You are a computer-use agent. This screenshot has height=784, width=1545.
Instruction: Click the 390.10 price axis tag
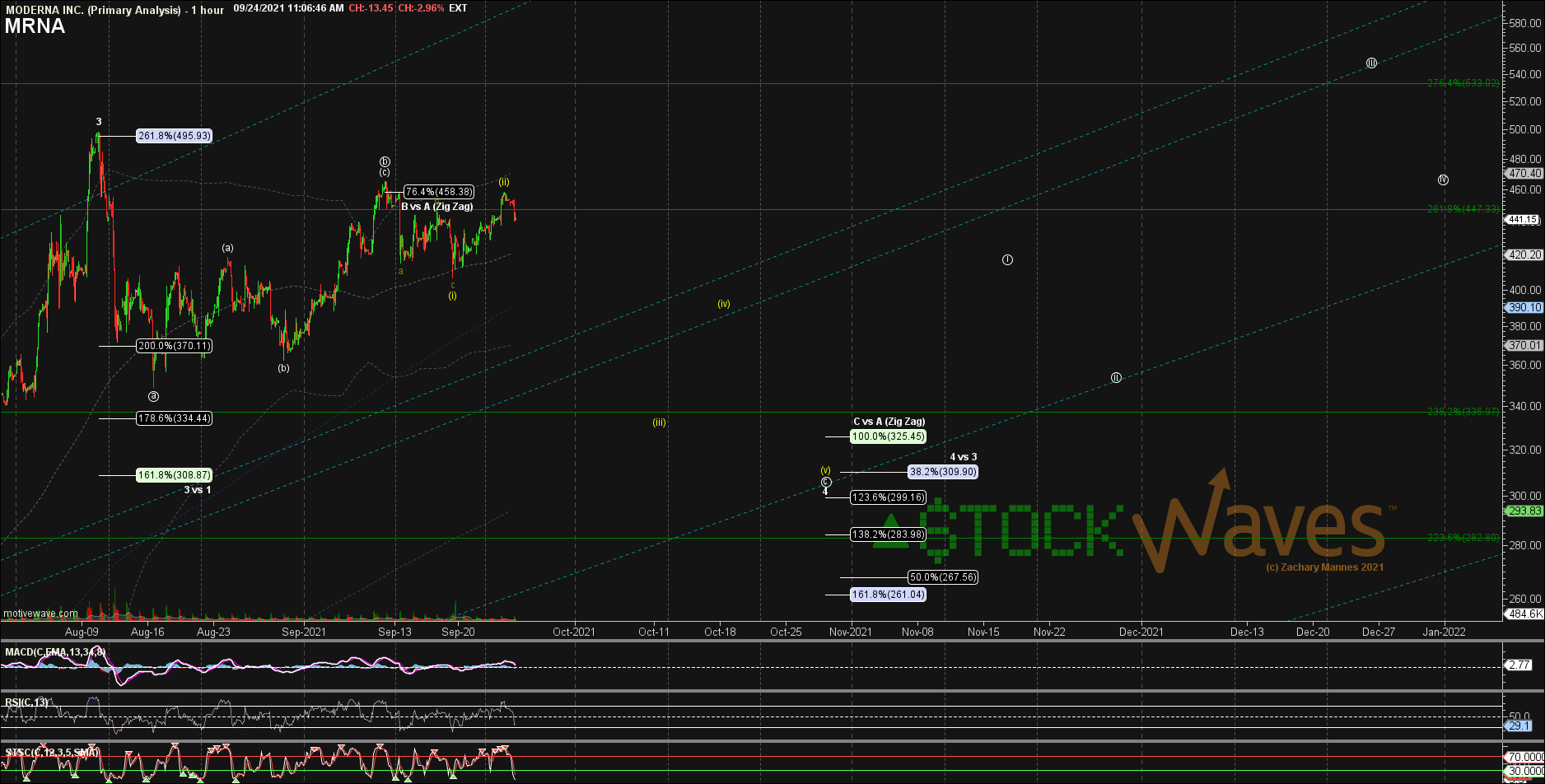coord(1524,307)
